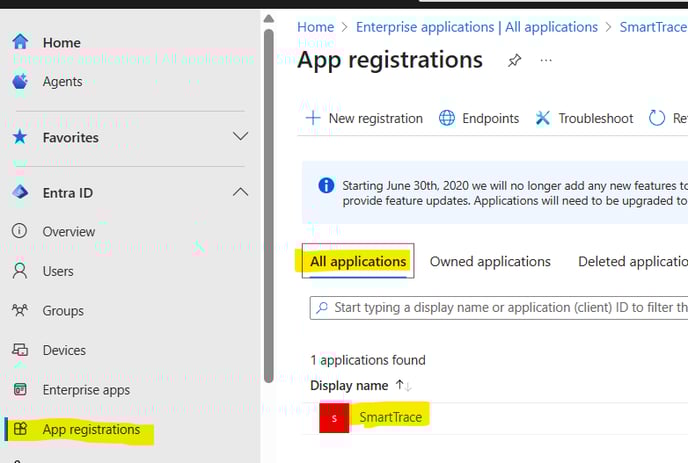Select the All applications tab

click(x=358, y=261)
